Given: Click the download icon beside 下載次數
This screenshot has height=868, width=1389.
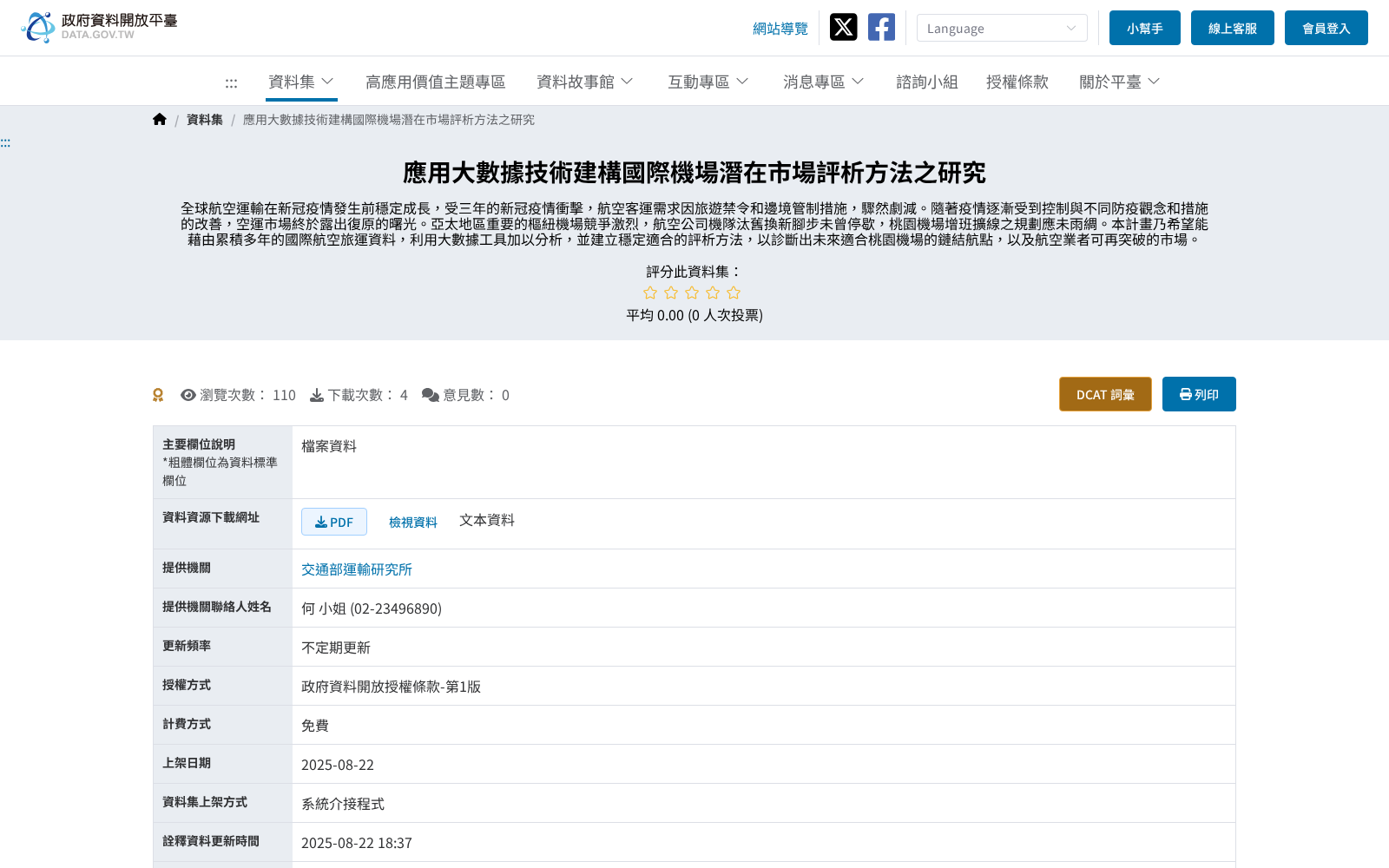Looking at the screenshot, I should tap(317, 395).
